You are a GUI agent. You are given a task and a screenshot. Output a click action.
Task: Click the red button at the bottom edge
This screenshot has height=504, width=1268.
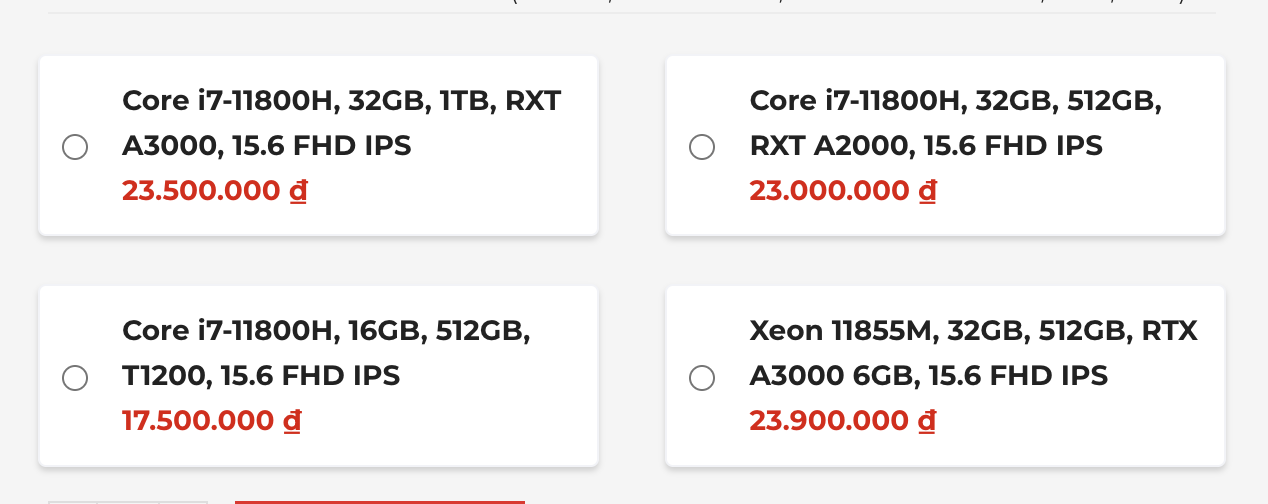tap(380, 502)
